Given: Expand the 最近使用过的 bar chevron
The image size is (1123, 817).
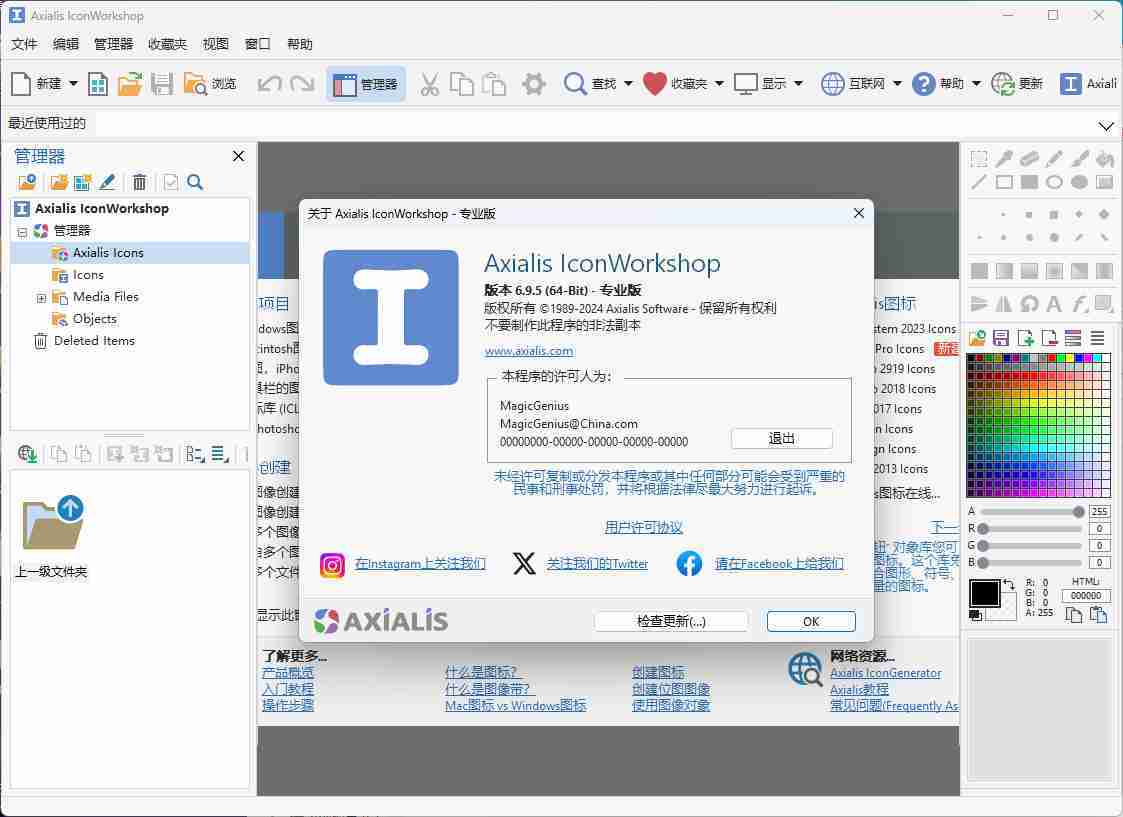Looking at the screenshot, I should 1106,126.
